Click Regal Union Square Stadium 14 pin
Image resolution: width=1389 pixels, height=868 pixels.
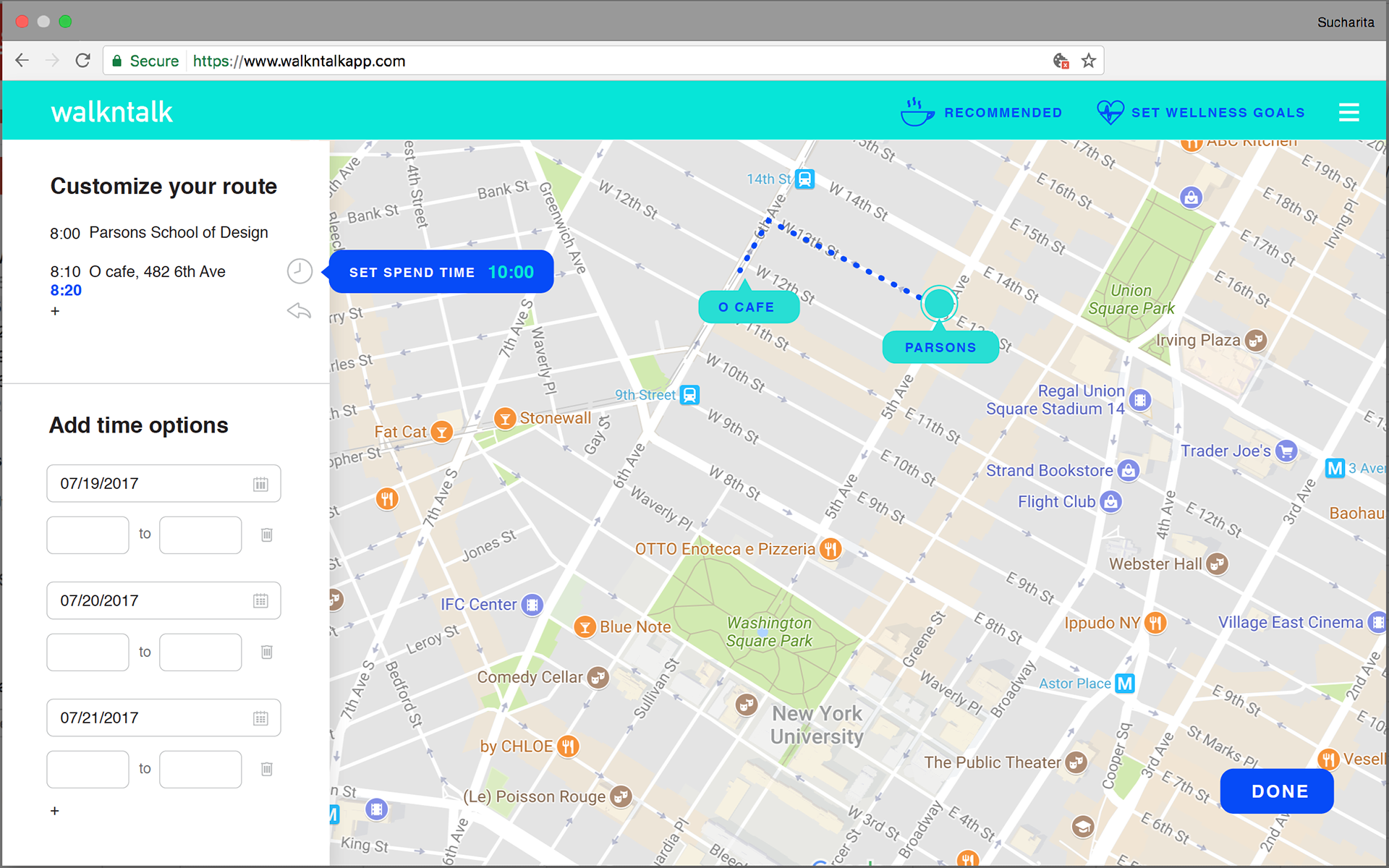tap(1140, 400)
